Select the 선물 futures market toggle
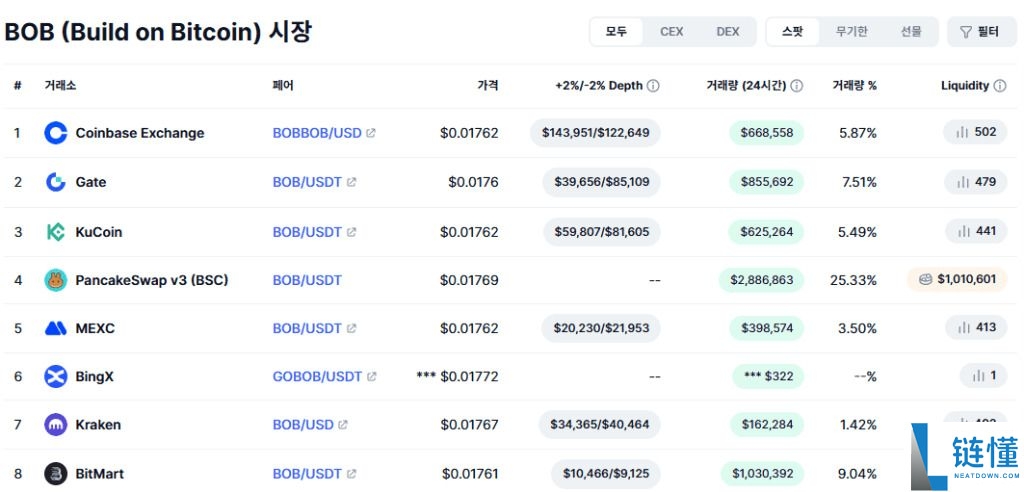 (x=911, y=32)
